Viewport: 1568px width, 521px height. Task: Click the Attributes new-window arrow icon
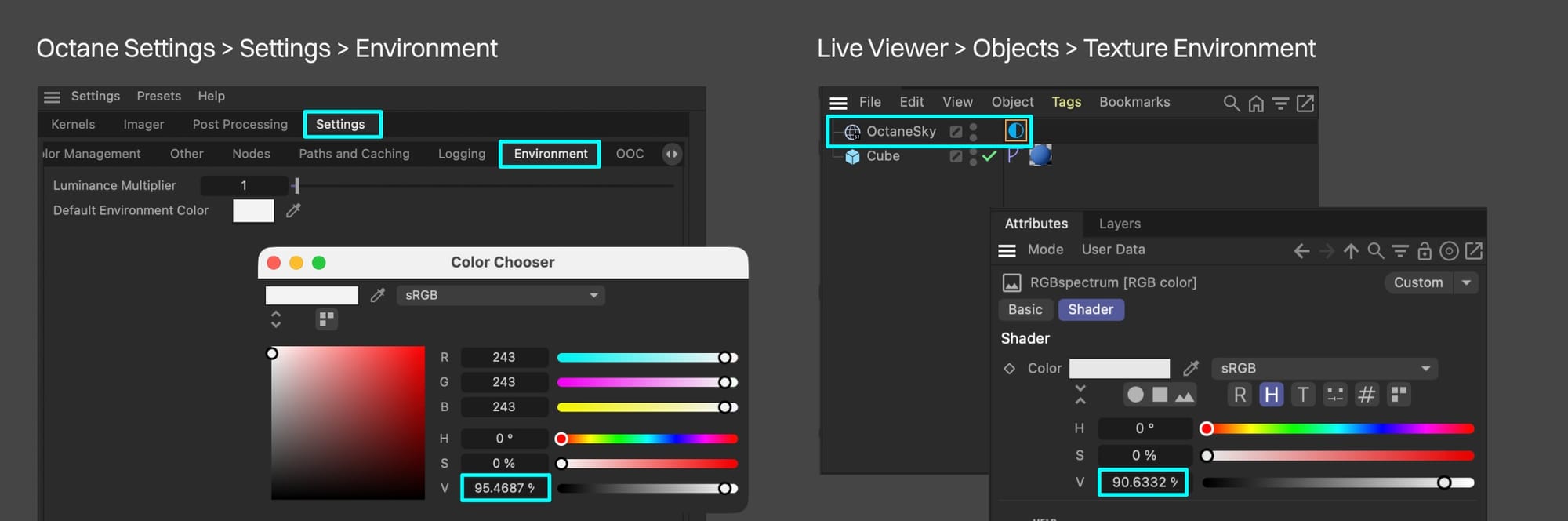click(x=1474, y=250)
